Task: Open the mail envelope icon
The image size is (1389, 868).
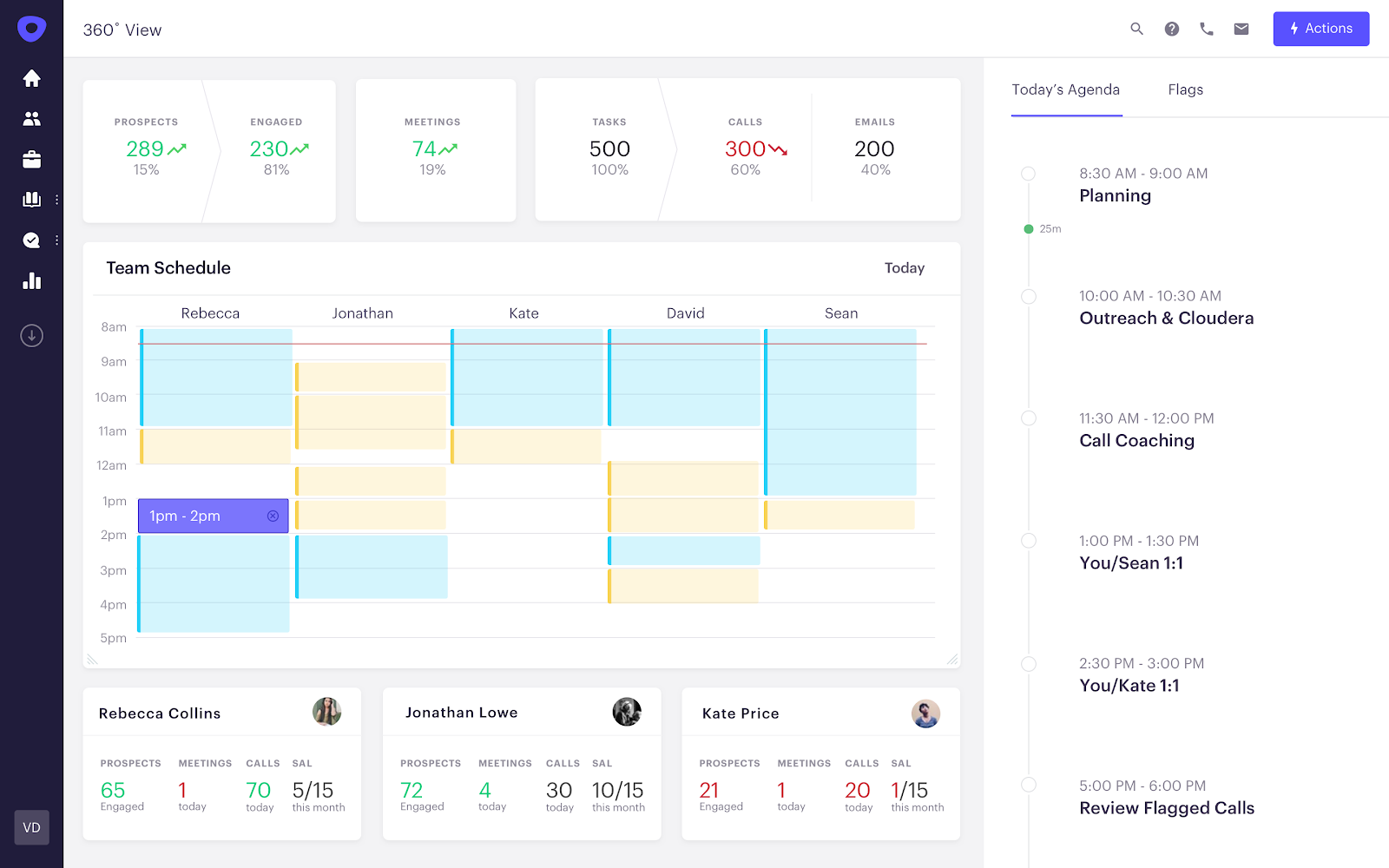Action: click(x=1241, y=29)
